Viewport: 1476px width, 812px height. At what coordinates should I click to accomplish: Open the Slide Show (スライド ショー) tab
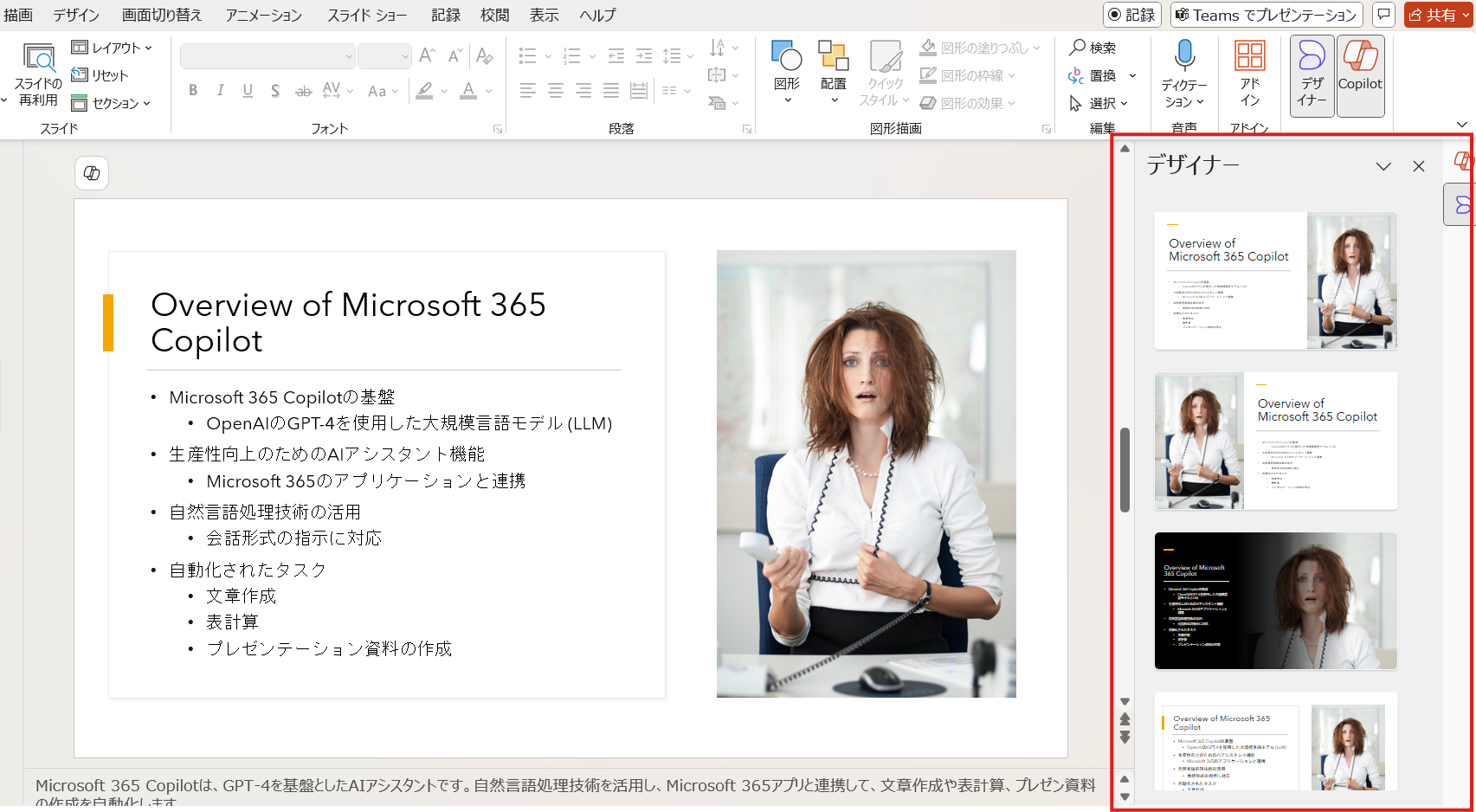367,15
